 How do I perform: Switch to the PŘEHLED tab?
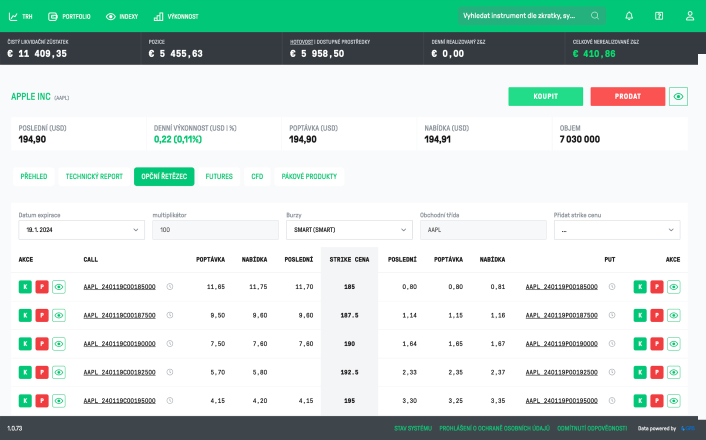(34, 177)
